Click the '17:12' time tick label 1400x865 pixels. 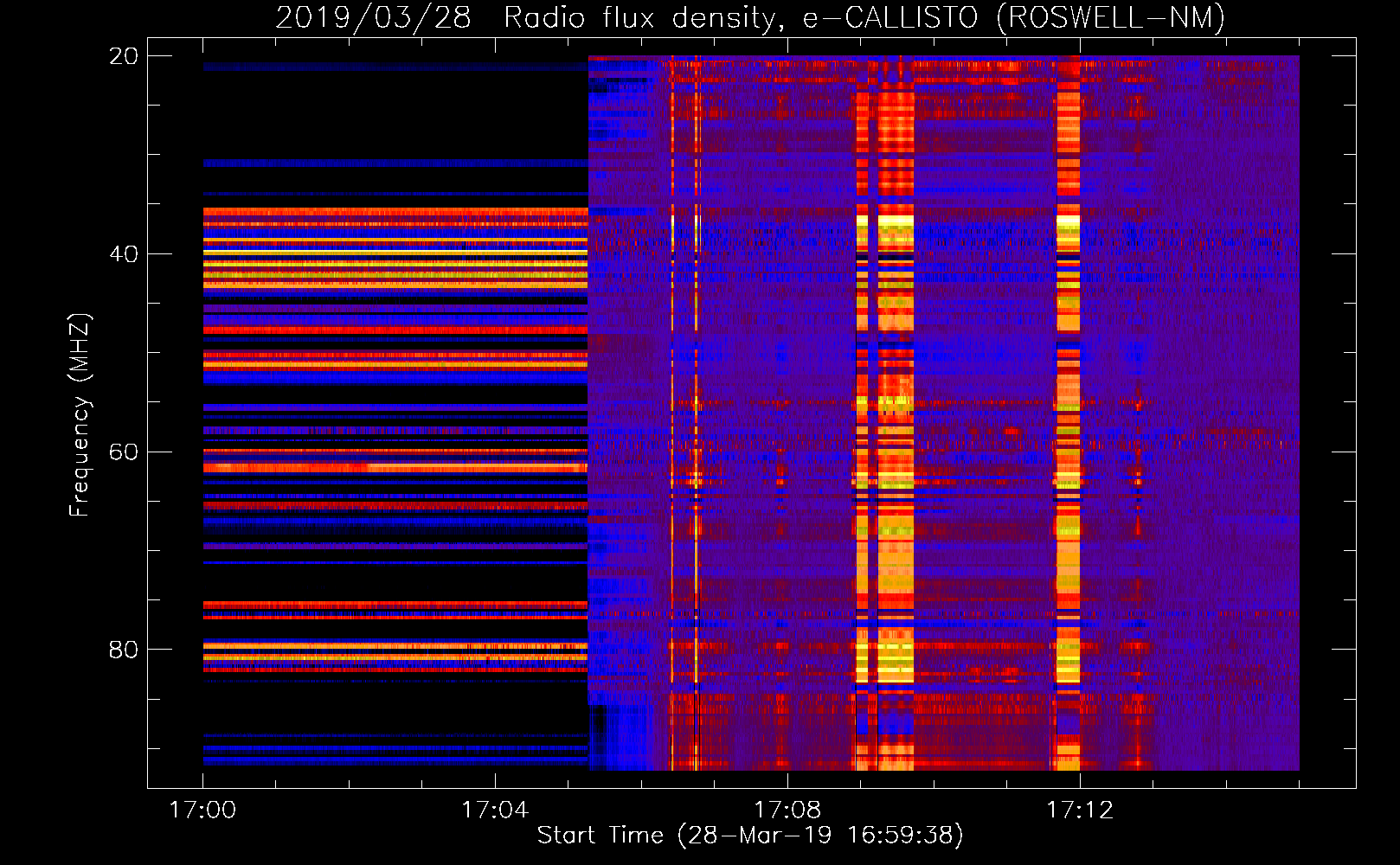point(1080,811)
